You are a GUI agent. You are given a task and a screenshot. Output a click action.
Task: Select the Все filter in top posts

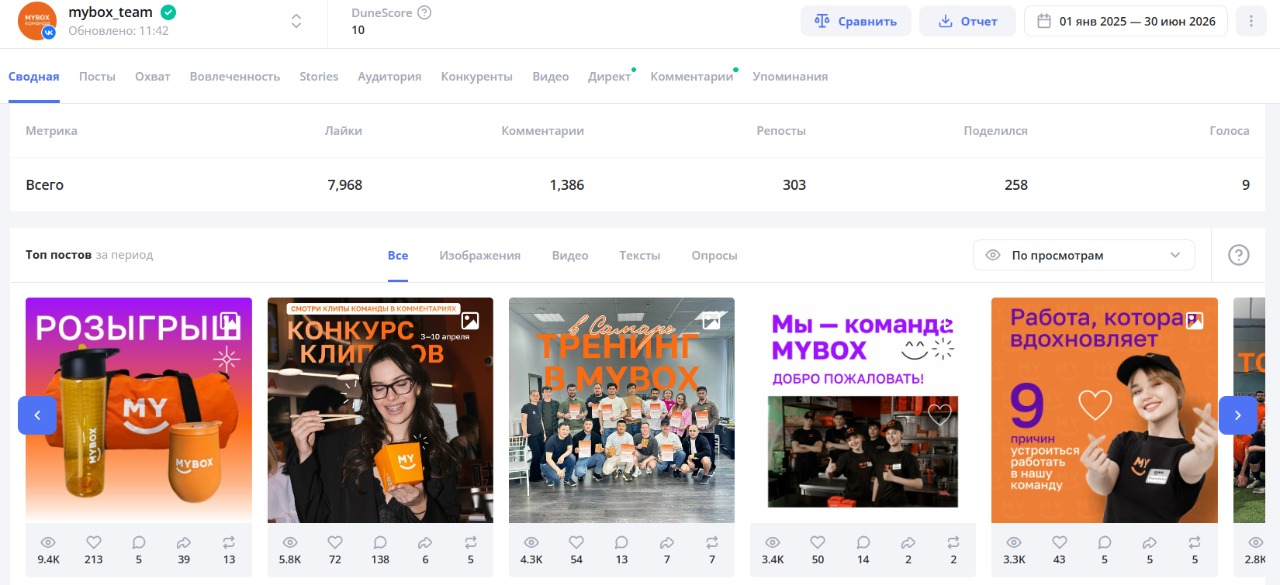(398, 255)
